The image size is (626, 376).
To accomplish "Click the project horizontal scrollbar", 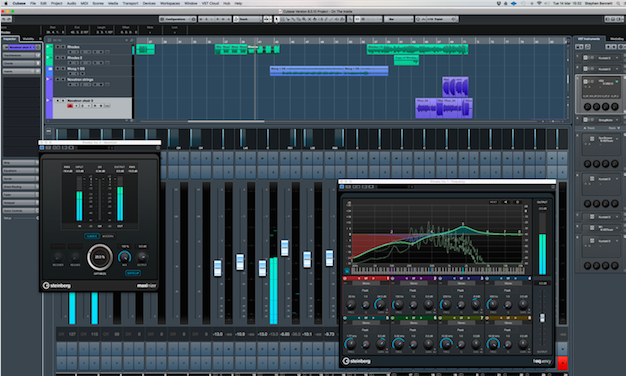I will click(x=226, y=121).
